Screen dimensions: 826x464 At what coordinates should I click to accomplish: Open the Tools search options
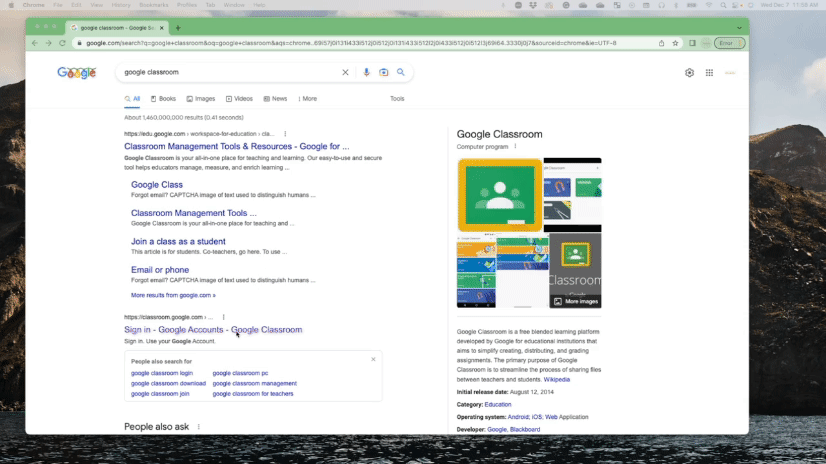point(397,98)
